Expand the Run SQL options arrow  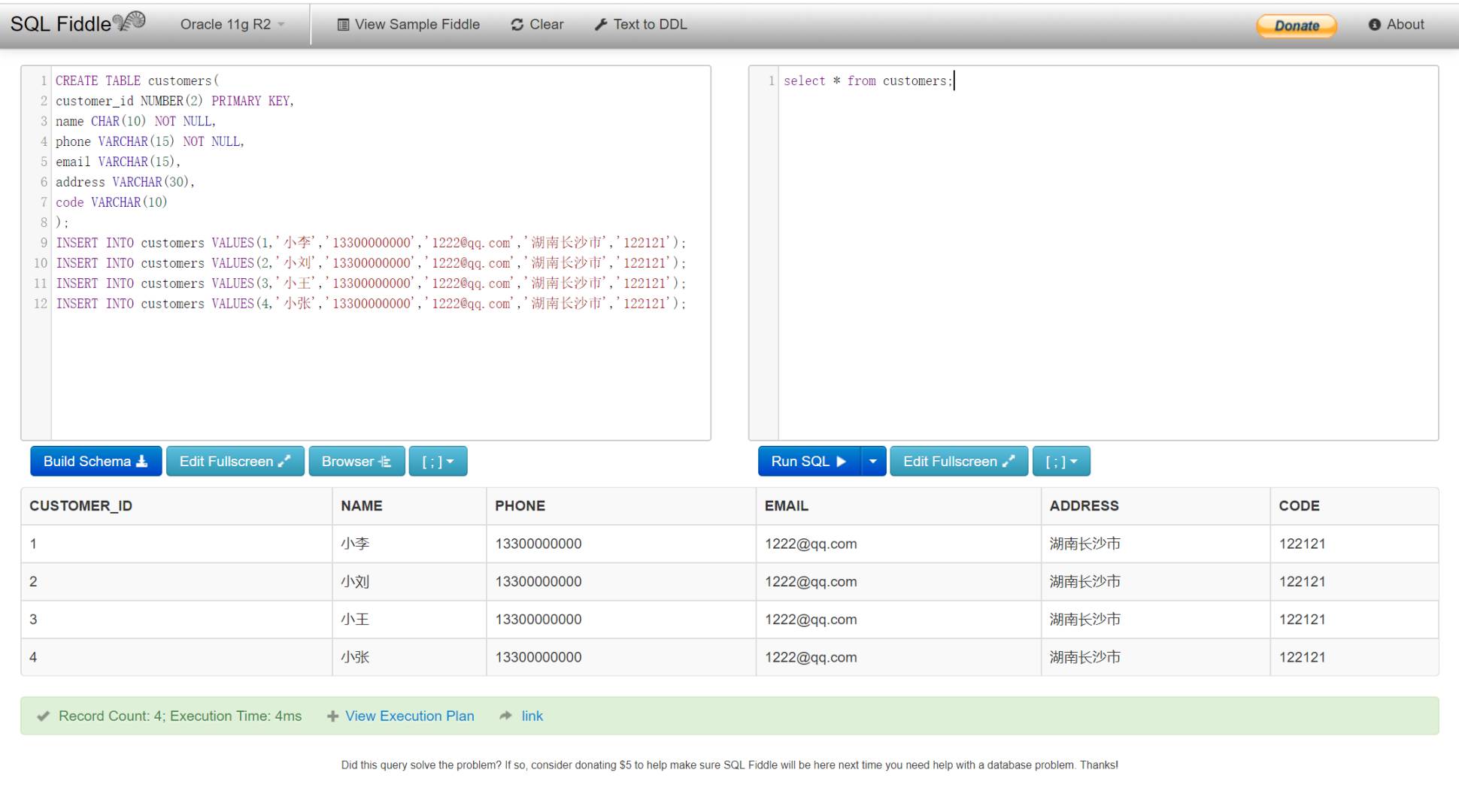(872, 461)
